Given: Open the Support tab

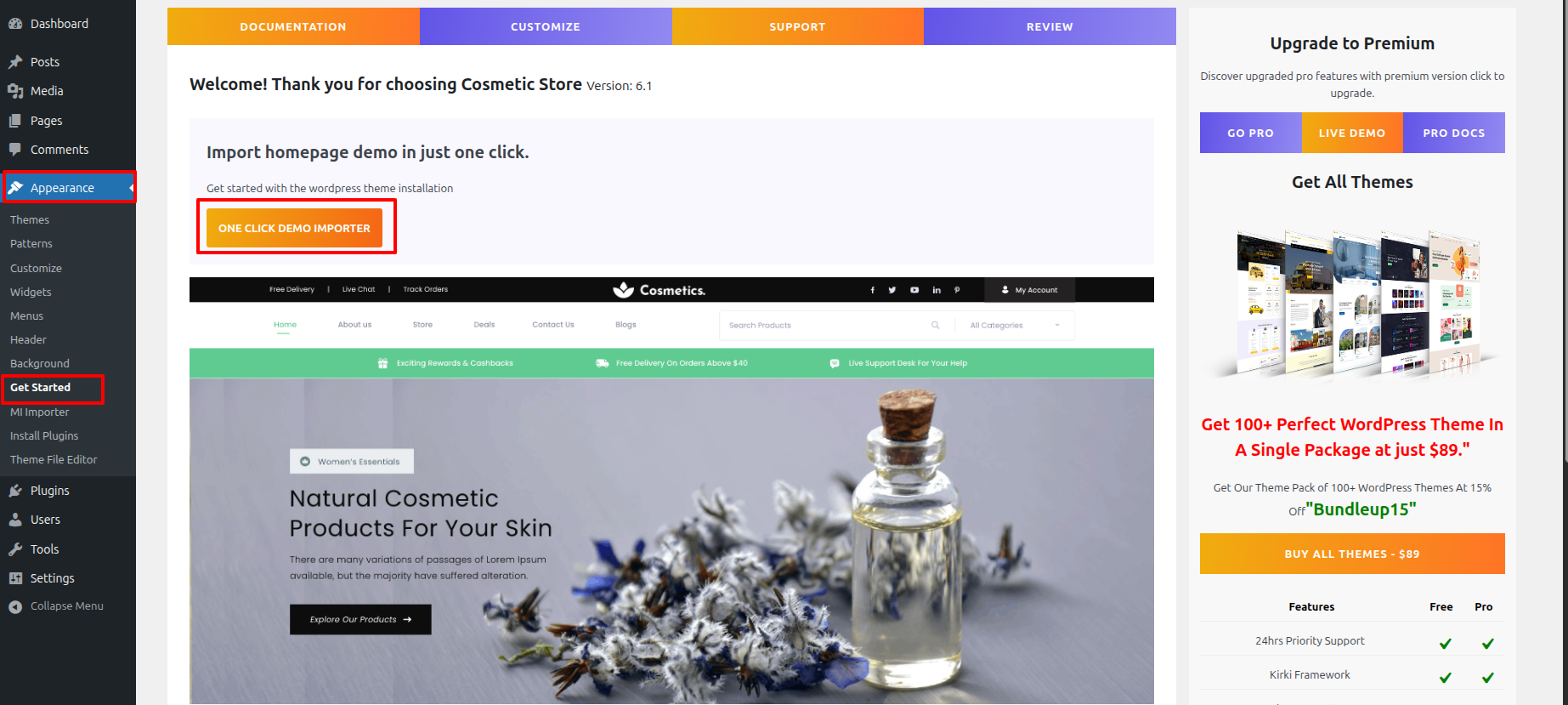Looking at the screenshot, I should pyautogui.click(x=797, y=26).
